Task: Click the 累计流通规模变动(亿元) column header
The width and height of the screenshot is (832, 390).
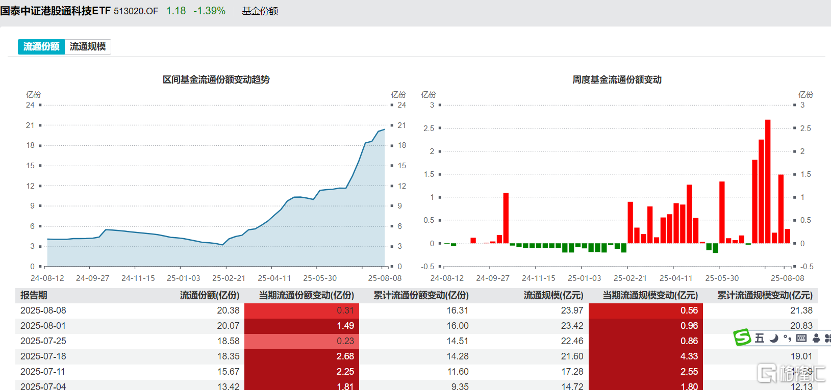Action: pos(764,296)
